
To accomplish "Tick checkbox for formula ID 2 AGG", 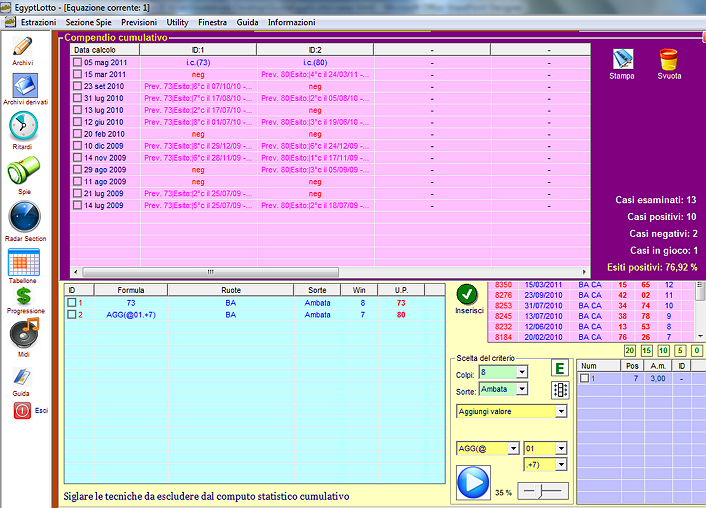I will [71, 314].
